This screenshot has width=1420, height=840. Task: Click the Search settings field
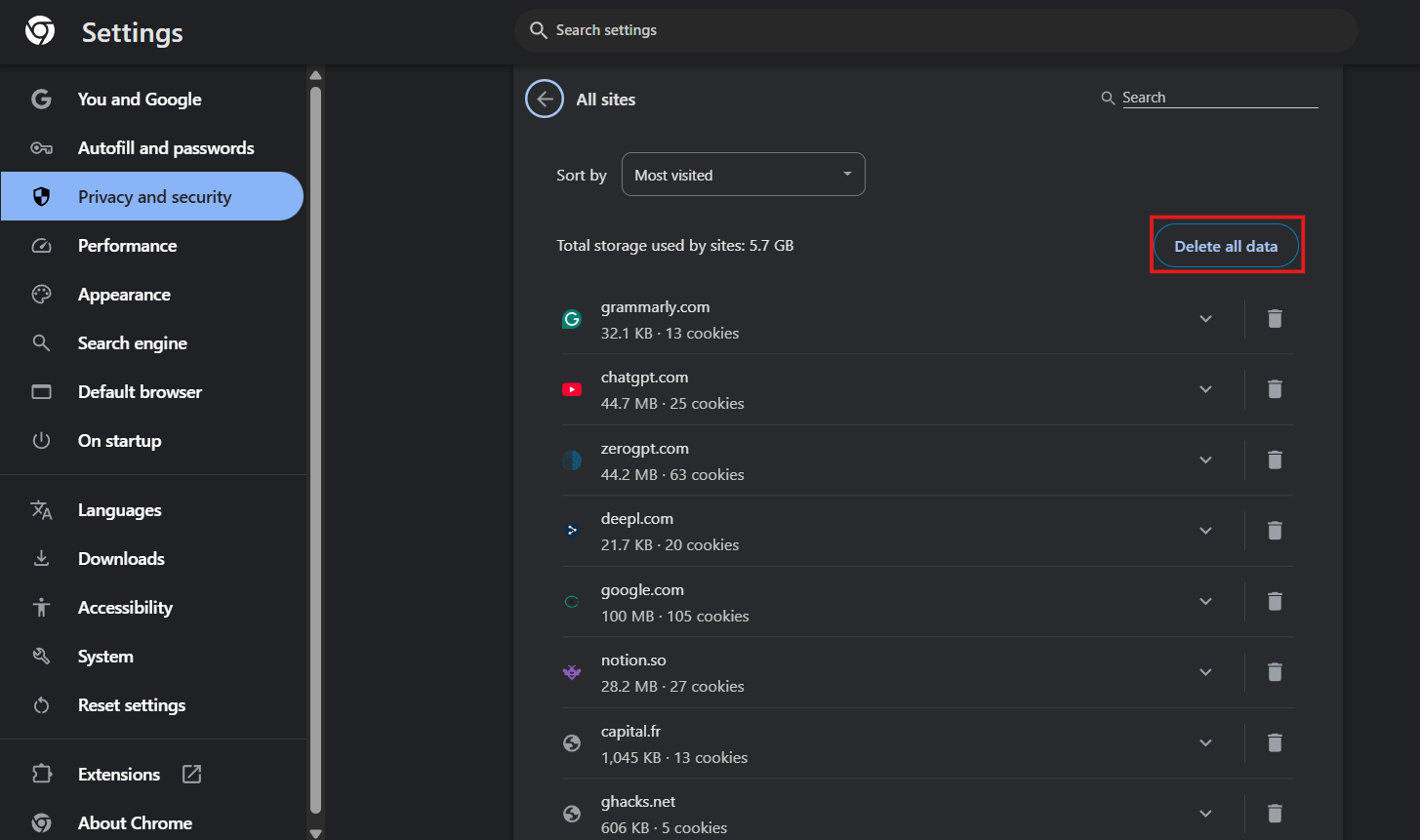[937, 30]
